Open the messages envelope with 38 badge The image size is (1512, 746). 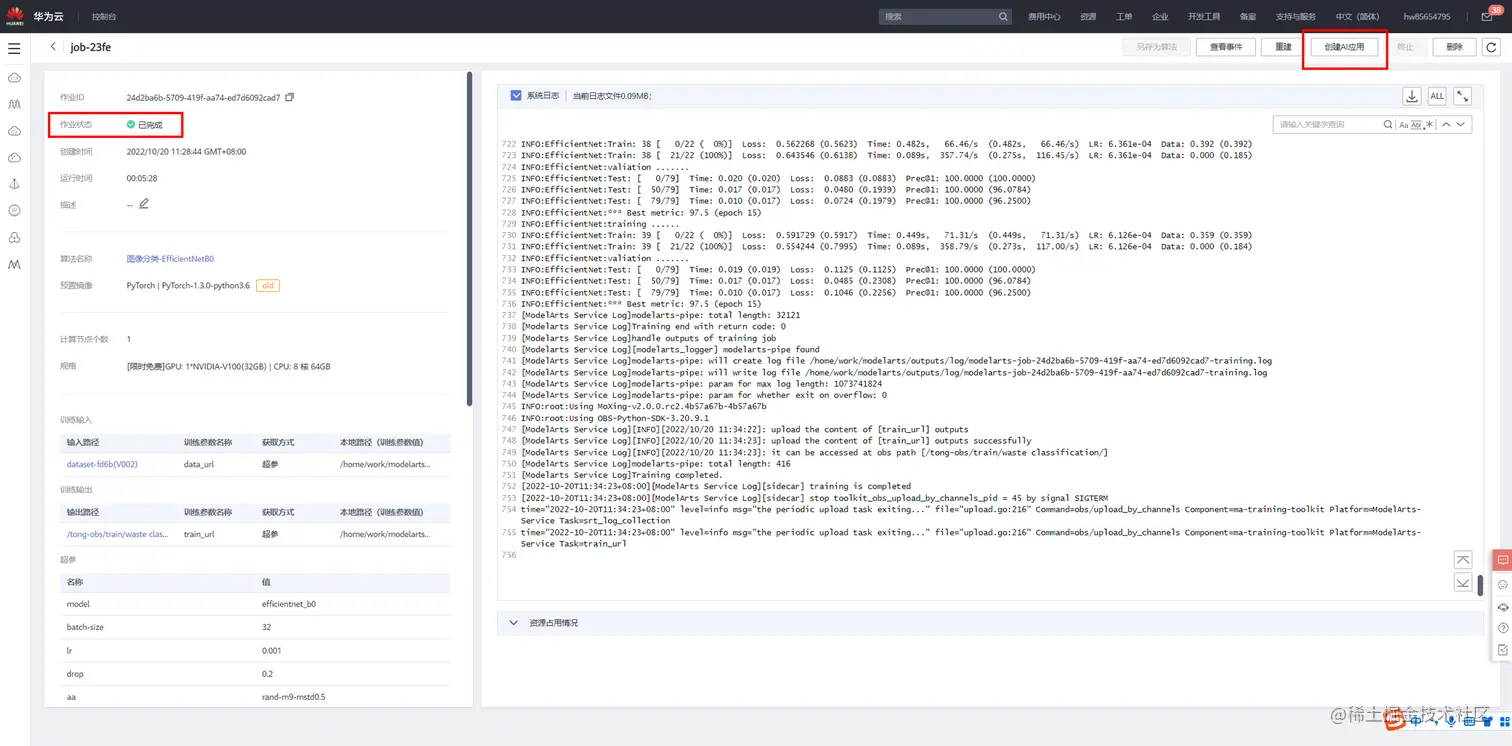1489,15
